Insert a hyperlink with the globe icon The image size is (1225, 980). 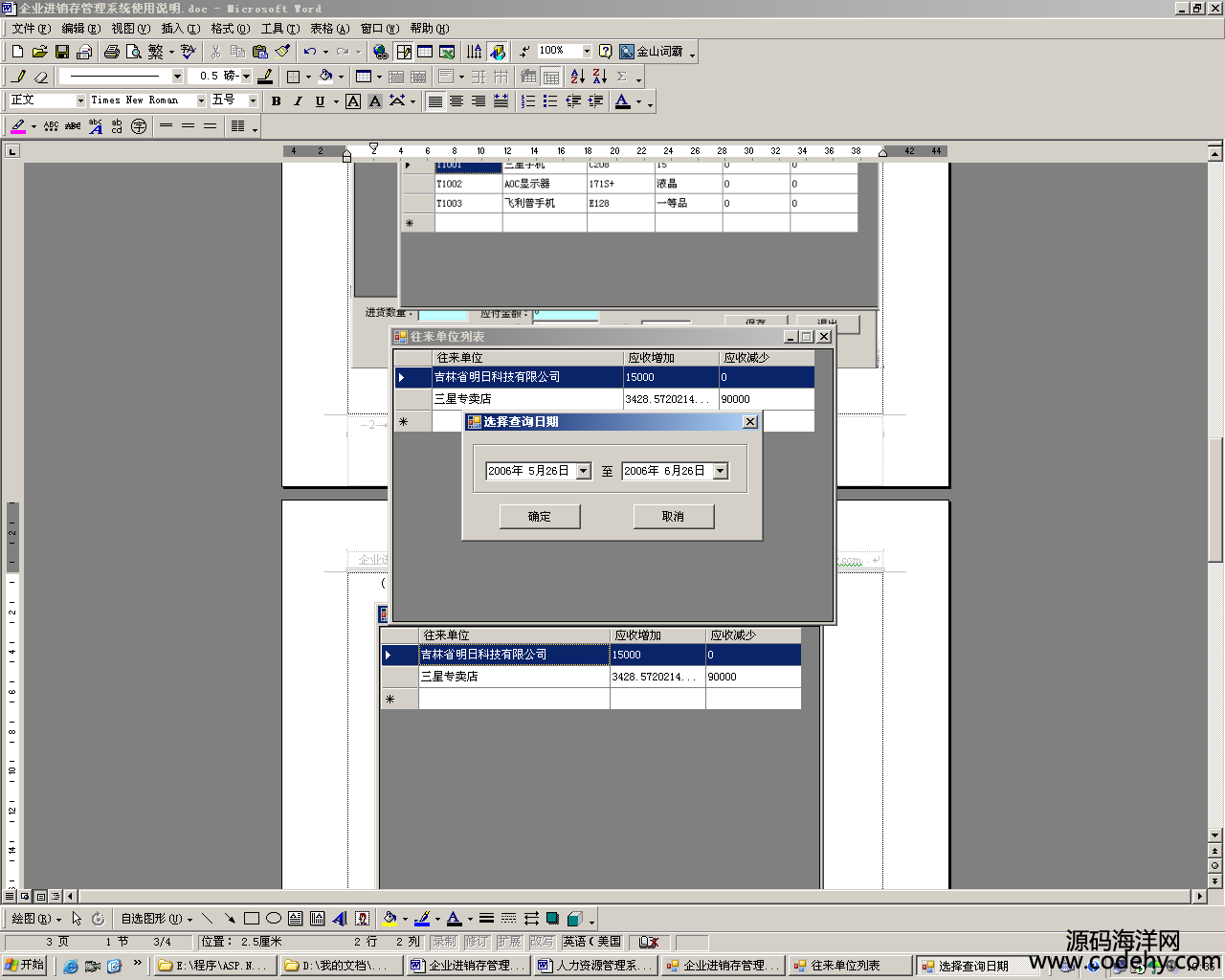(x=381, y=52)
